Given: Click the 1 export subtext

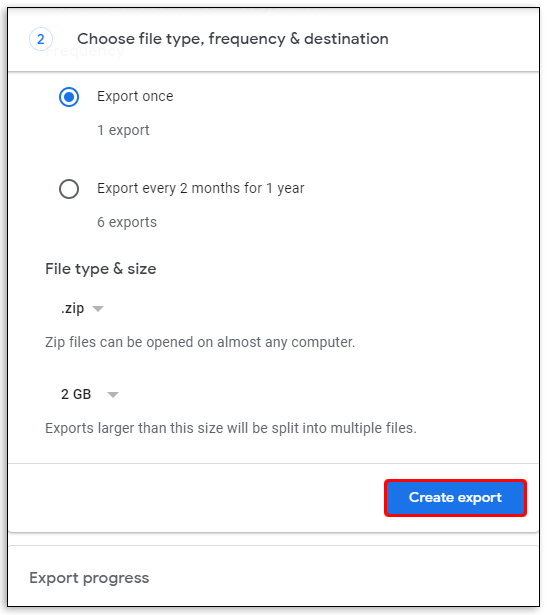Looking at the screenshot, I should click(x=123, y=130).
